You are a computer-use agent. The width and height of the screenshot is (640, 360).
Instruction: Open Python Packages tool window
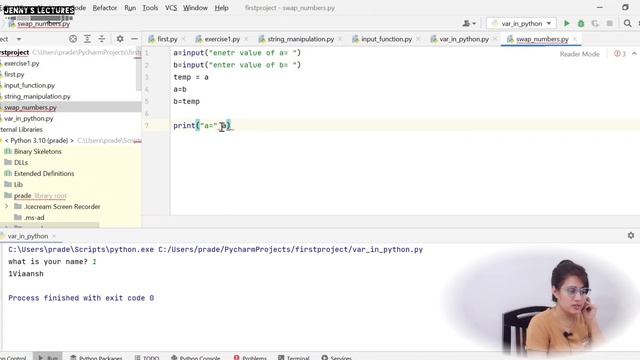[96, 358]
